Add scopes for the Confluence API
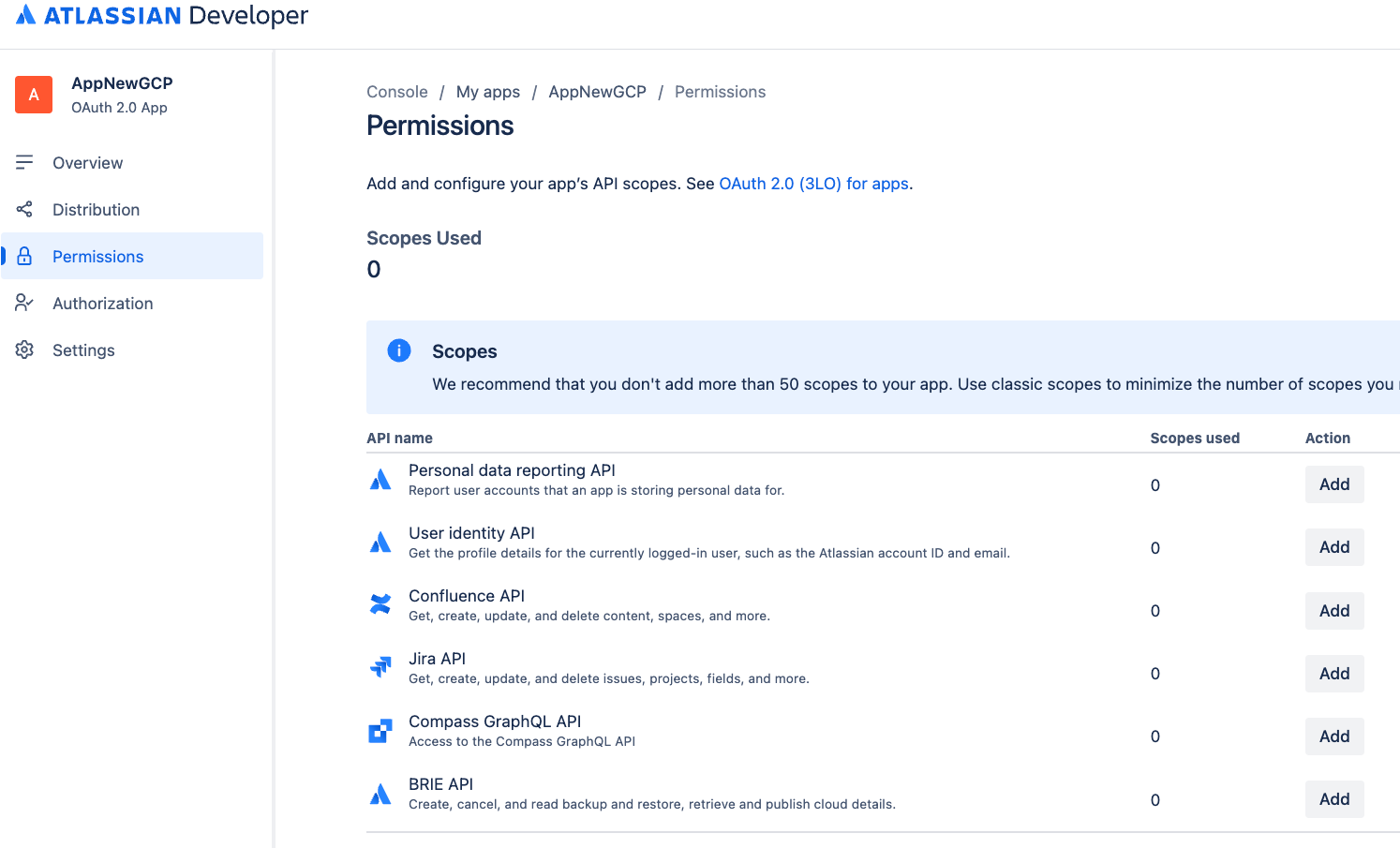This screenshot has width=1400, height=848. click(1333, 610)
